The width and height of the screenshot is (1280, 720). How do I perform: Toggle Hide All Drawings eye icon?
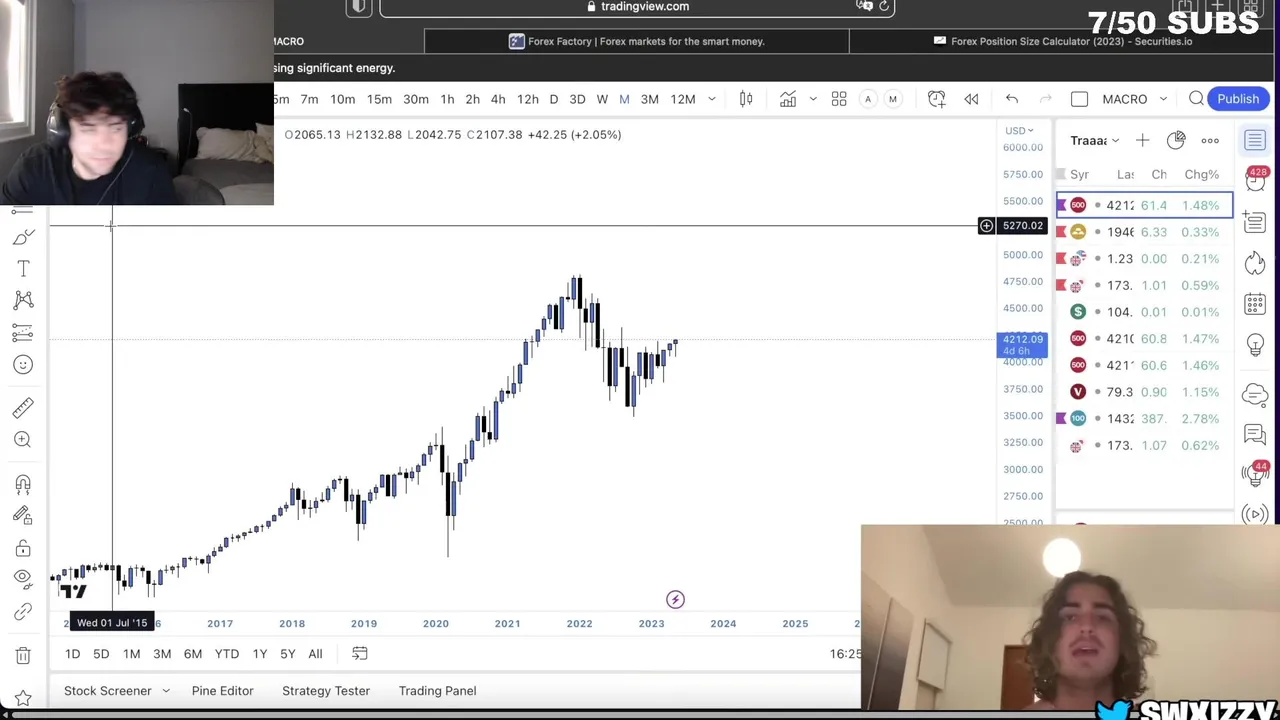coord(23,578)
